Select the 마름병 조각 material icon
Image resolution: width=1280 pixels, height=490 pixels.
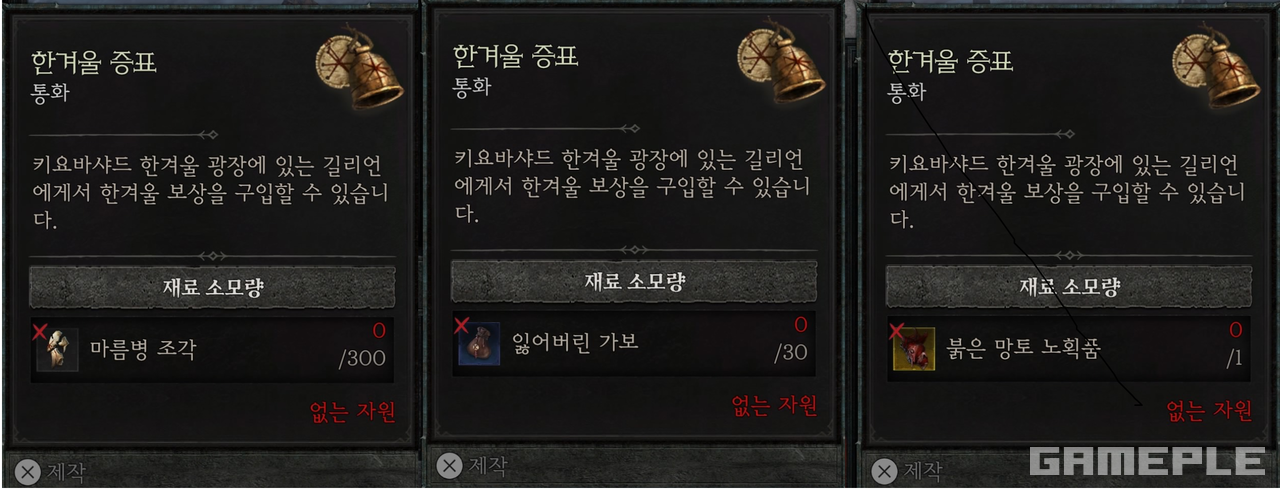[57, 350]
